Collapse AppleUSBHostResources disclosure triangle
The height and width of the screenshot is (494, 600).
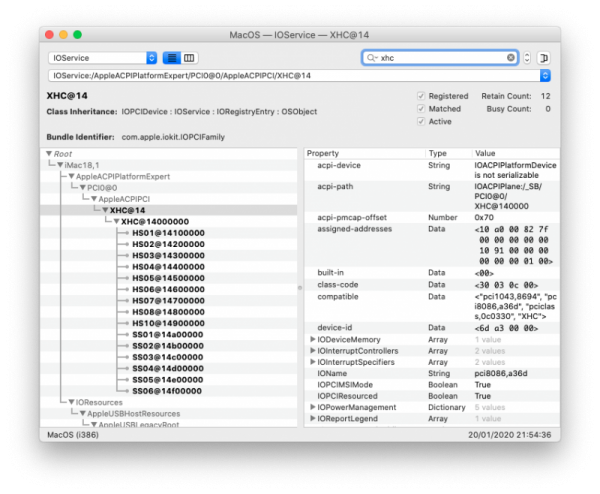83,414
